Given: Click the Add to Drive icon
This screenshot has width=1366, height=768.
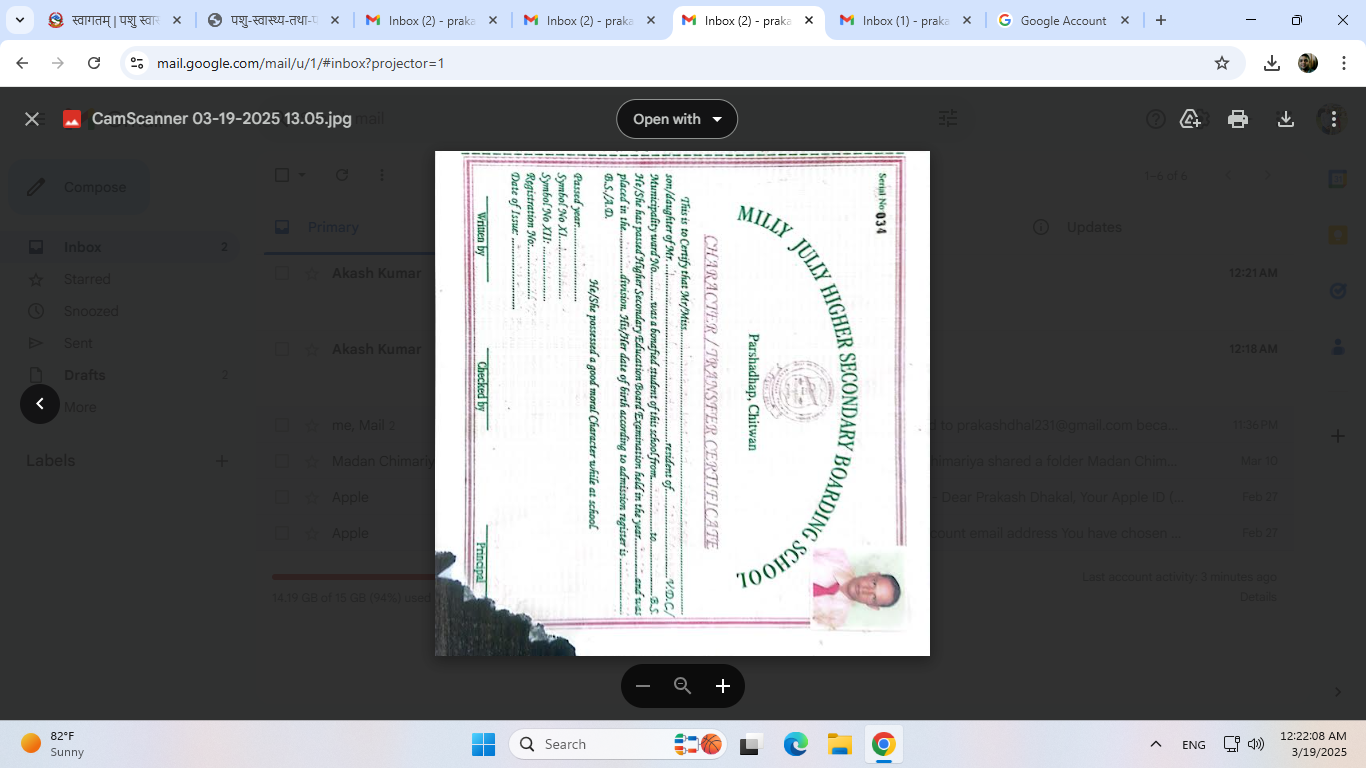Looking at the screenshot, I should [x=1190, y=119].
